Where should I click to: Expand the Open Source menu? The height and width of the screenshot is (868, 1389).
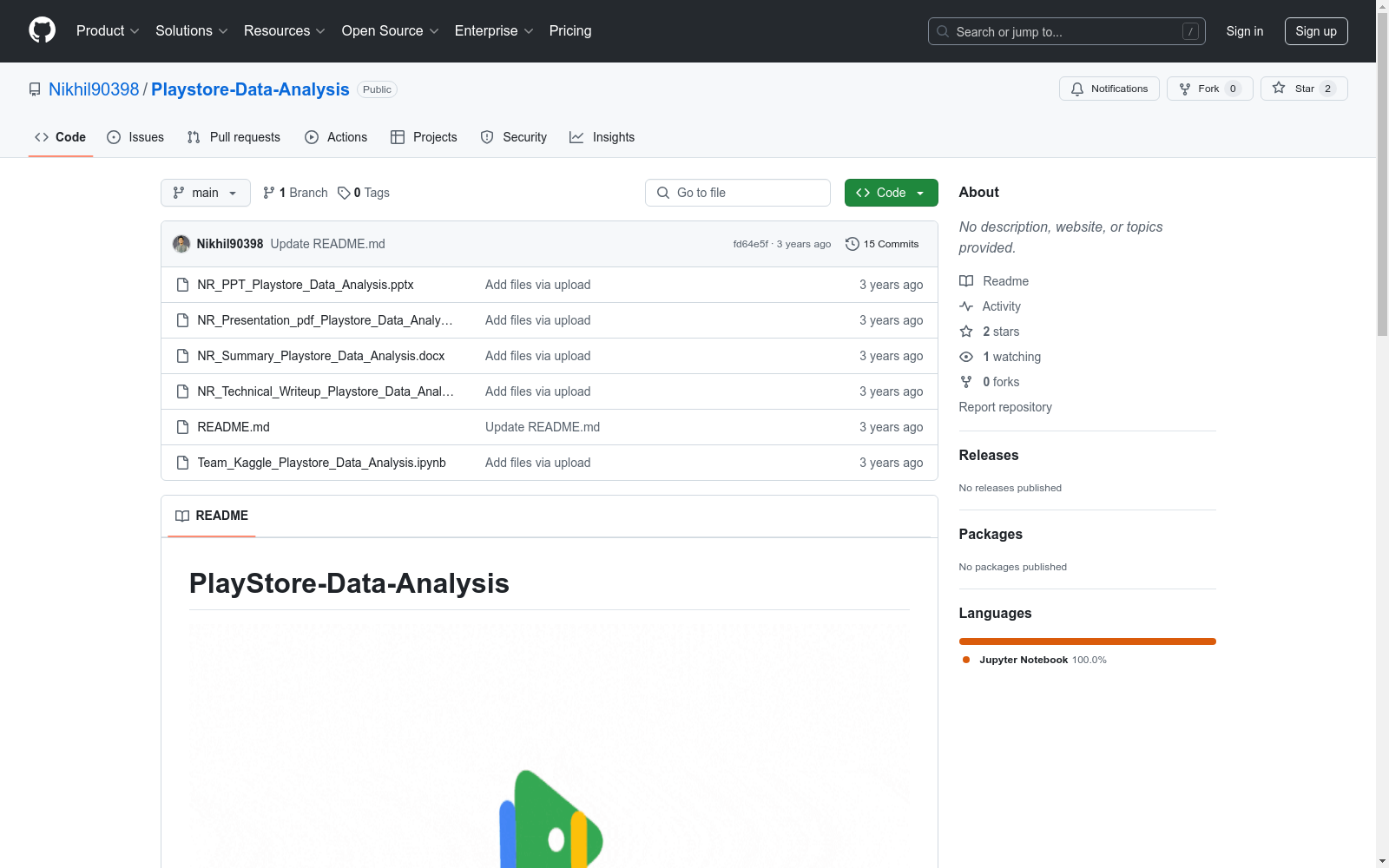point(391,30)
